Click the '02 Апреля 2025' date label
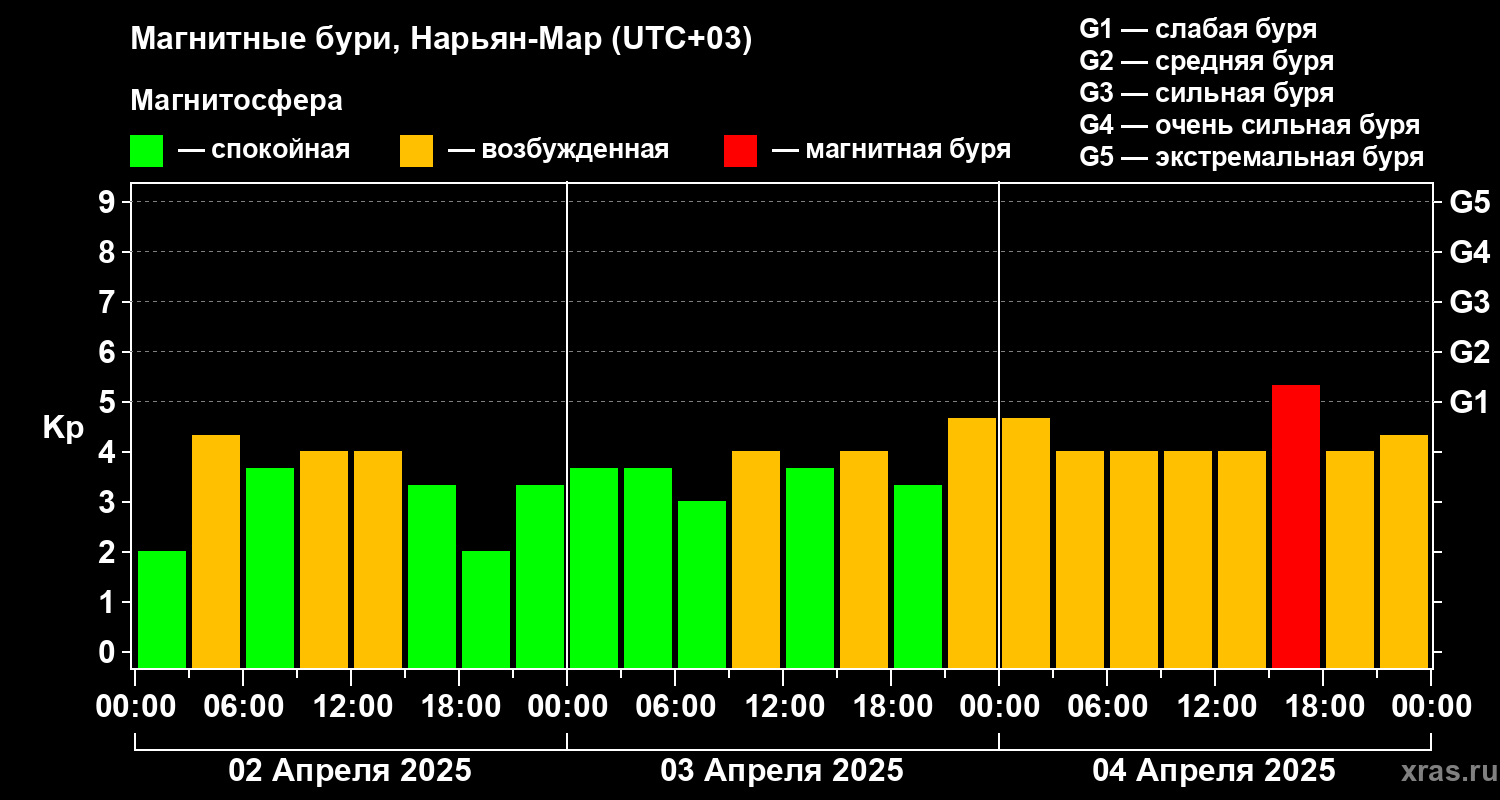Viewport: 1500px width, 800px height. [350, 770]
